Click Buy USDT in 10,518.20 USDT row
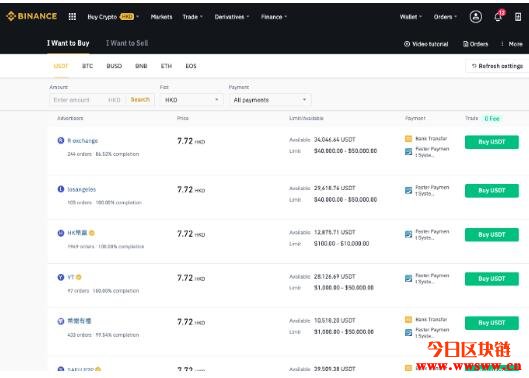 (x=492, y=323)
